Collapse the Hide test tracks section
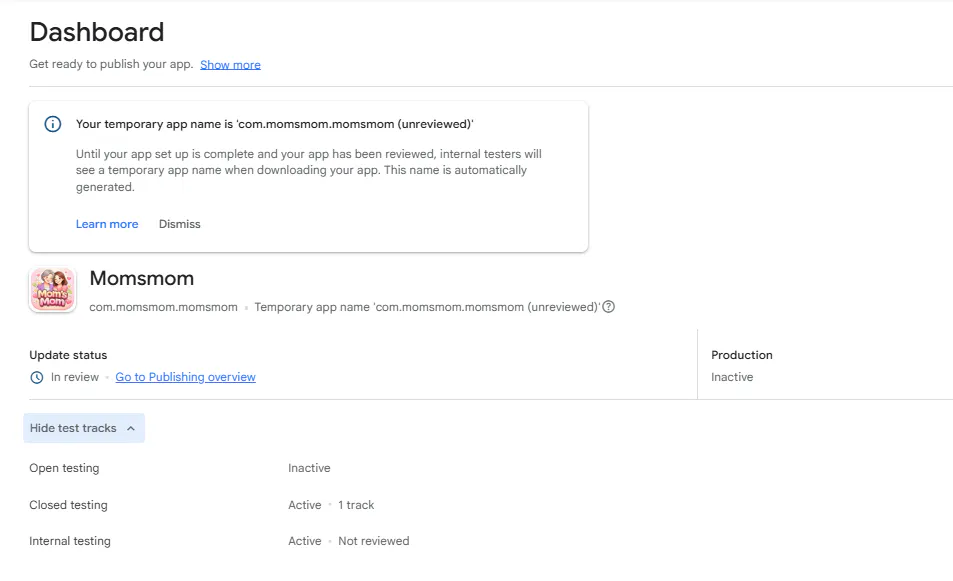This screenshot has height=581, width=953. (x=84, y=428)
